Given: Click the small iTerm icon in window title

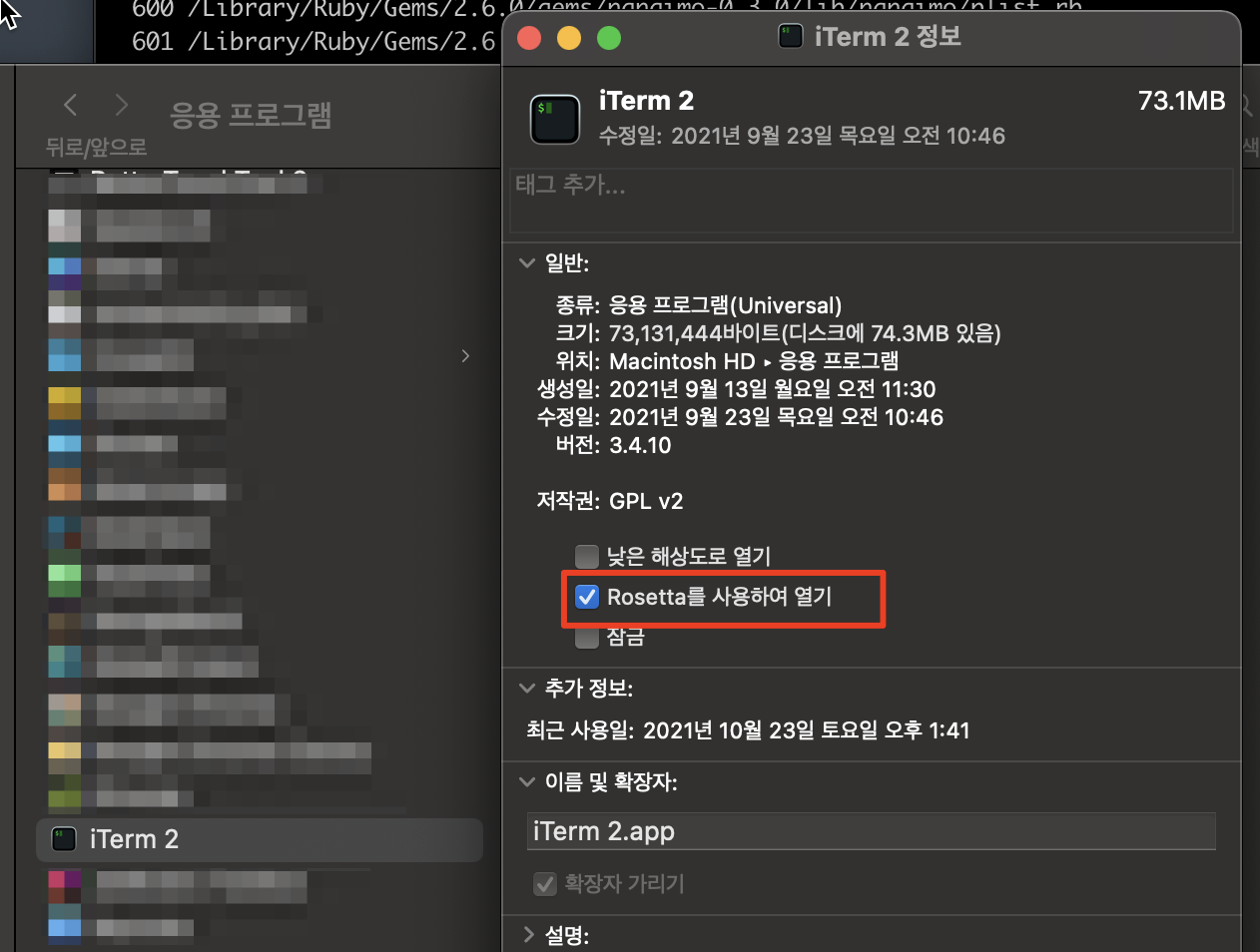Looking at the screenshot, I should pyautogui.click(x=791, y=38).
